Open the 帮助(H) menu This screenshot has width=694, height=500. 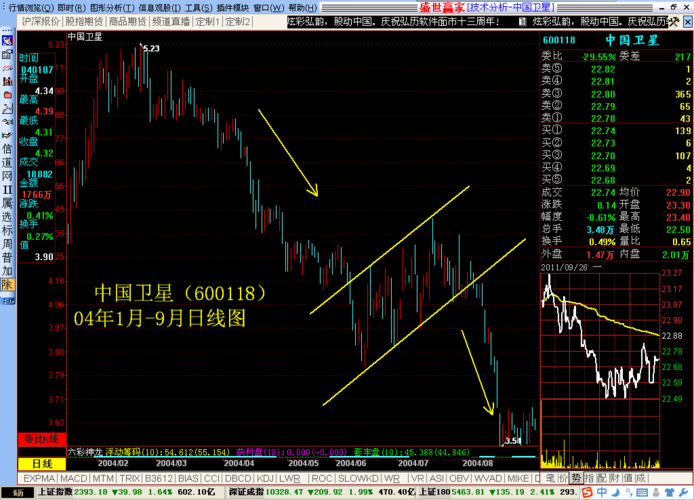pos(303,8)
